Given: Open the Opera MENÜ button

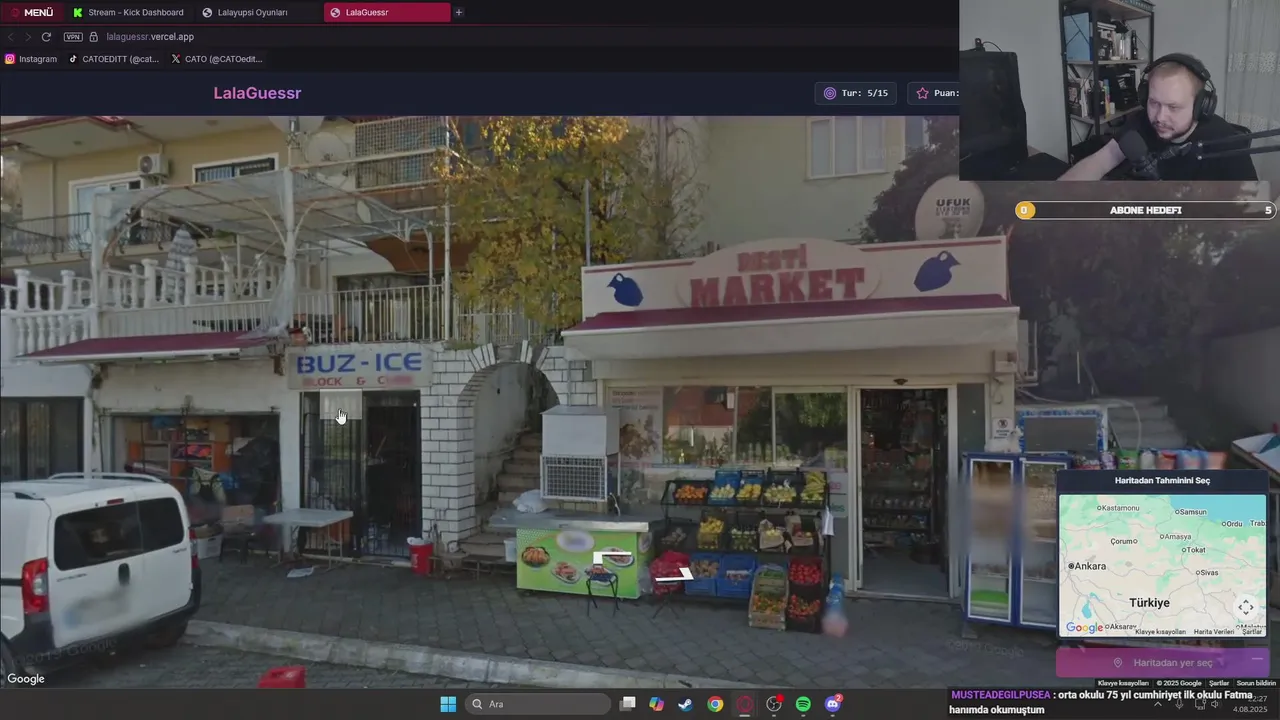Looking at the screenshot, I should [32, 12].
